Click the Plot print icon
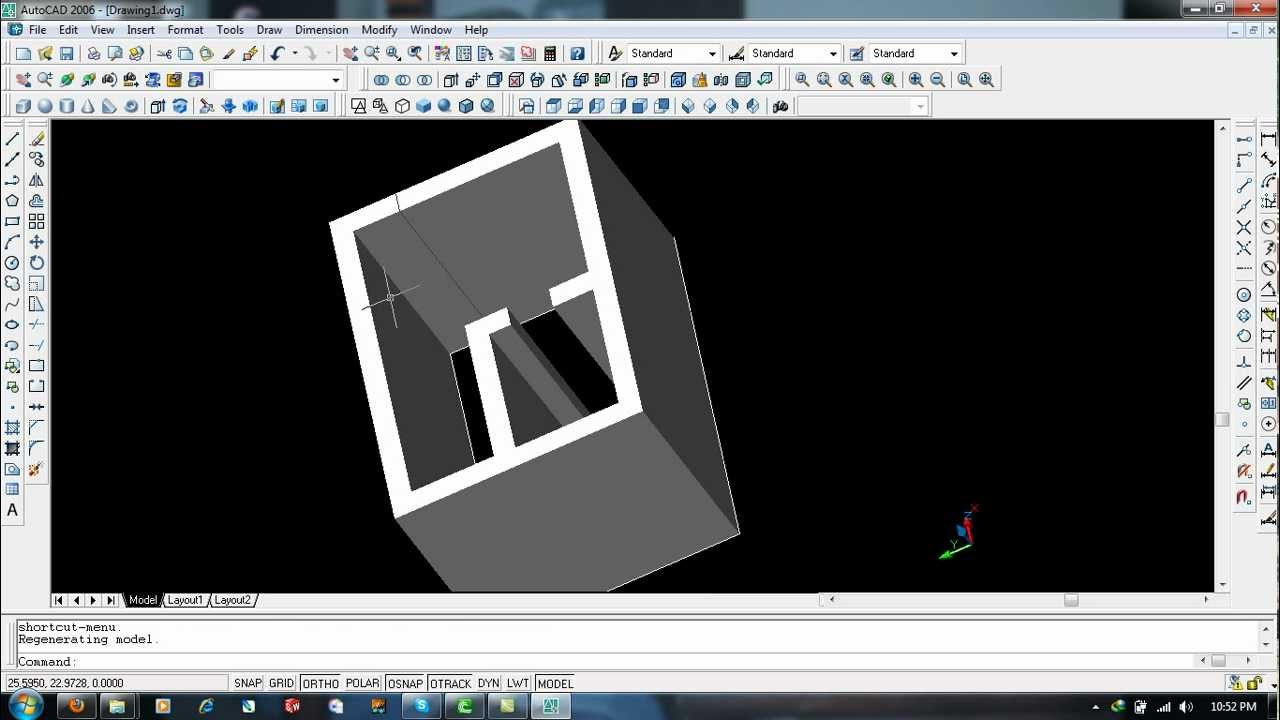 (x=93, y=54)
